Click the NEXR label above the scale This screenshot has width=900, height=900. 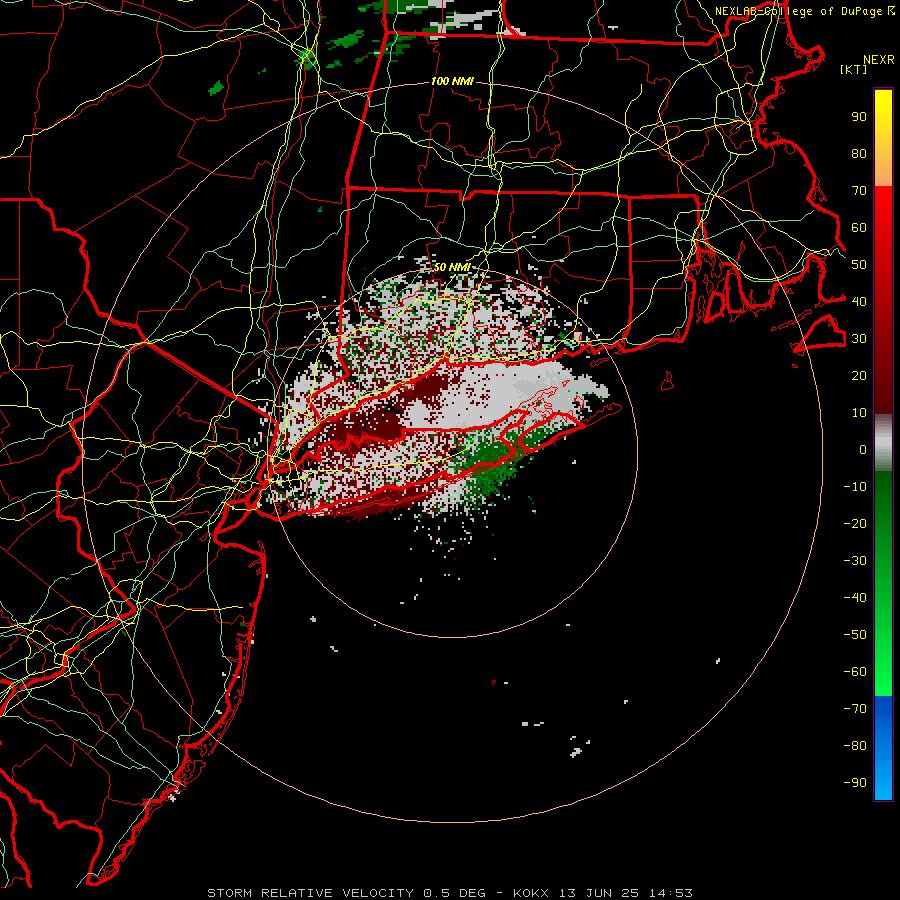coord(879,60)
